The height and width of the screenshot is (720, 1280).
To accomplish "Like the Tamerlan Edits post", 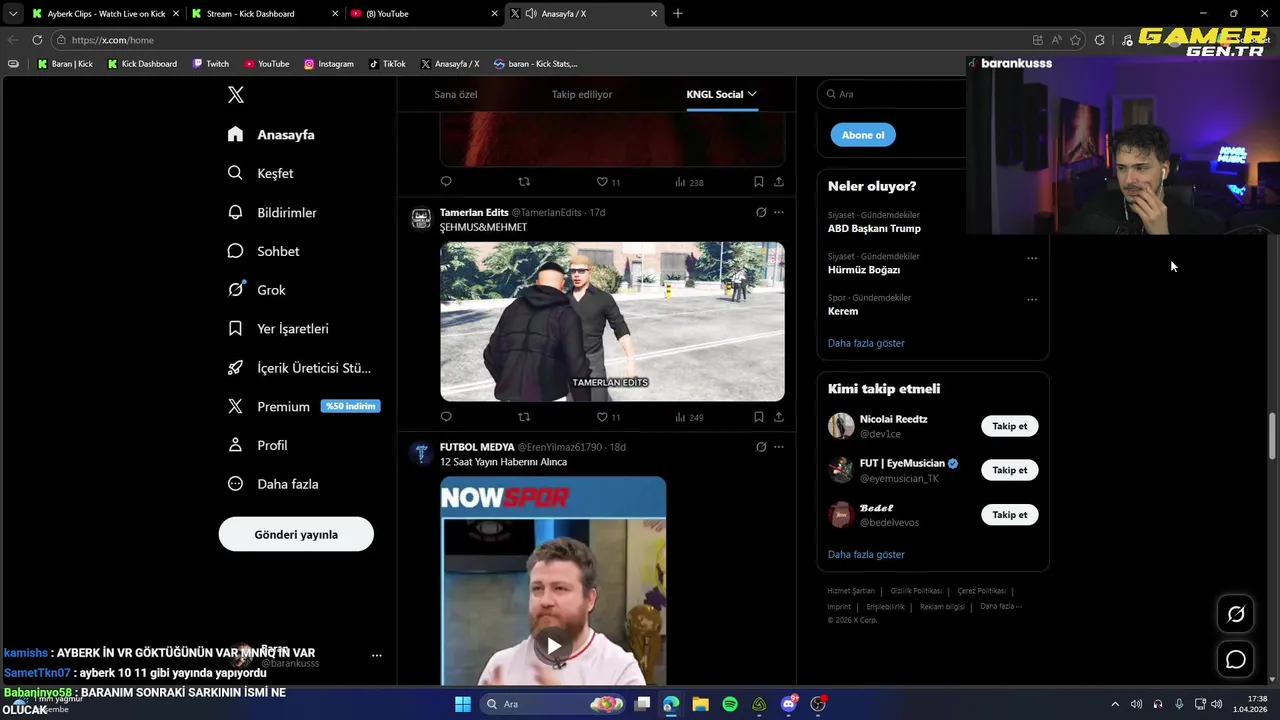I will pyautogui.click(x=608, y=417).
